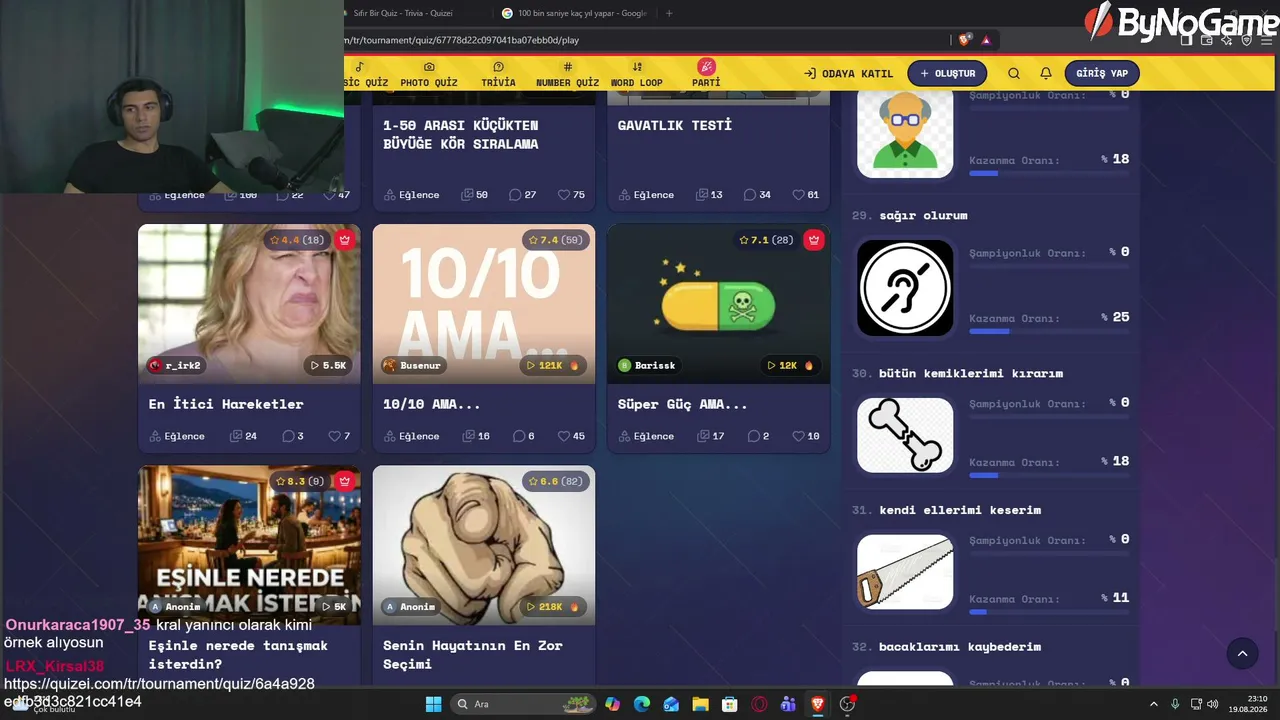This screenshot has width=1280, height=720.
Task: Click the browser address bar URL
Action: [x=461, y=40]
